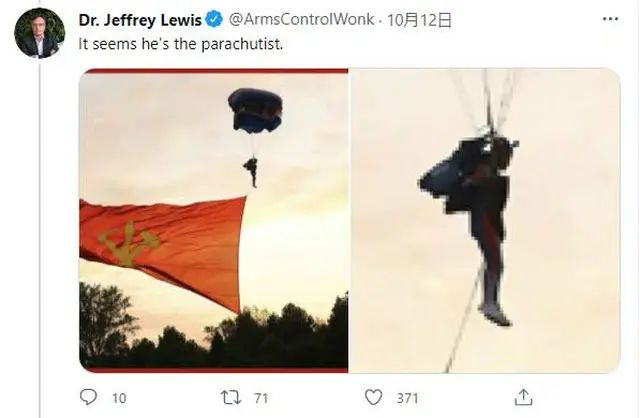Screen dimensions: 640x418
Task: Click the reply speech bubble icon
Action: click(88, 397)
